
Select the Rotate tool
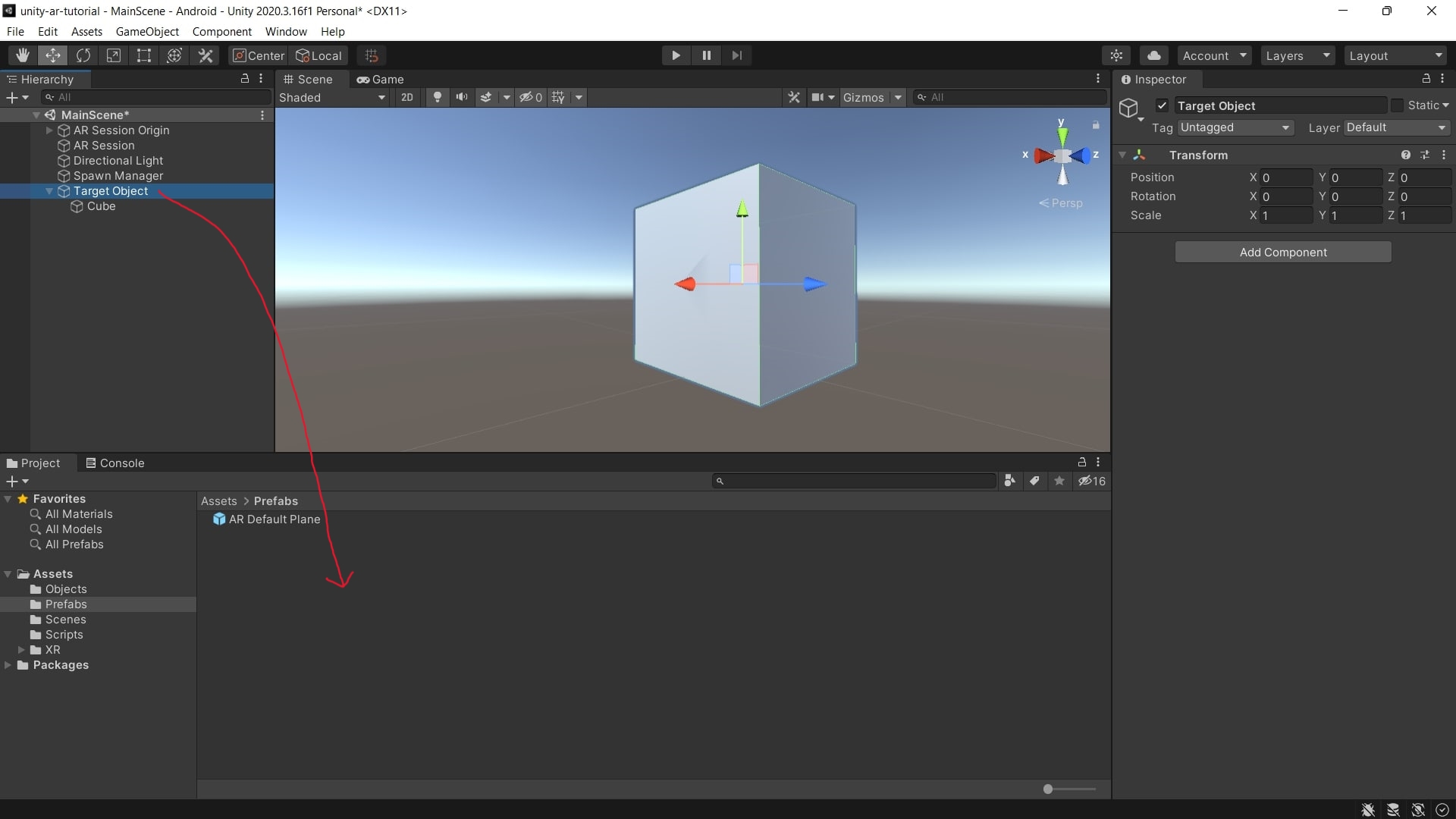(83, 55)
